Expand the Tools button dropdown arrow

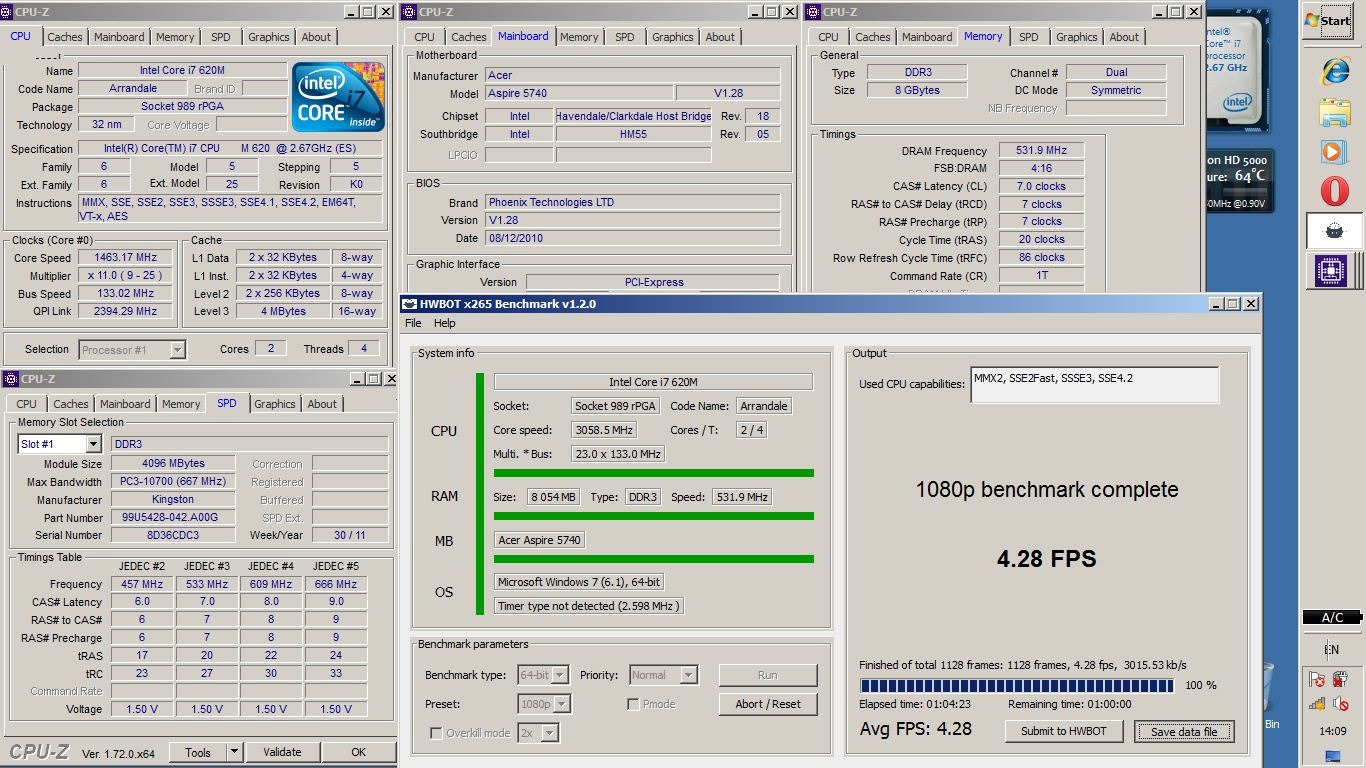tap(235, 752)
